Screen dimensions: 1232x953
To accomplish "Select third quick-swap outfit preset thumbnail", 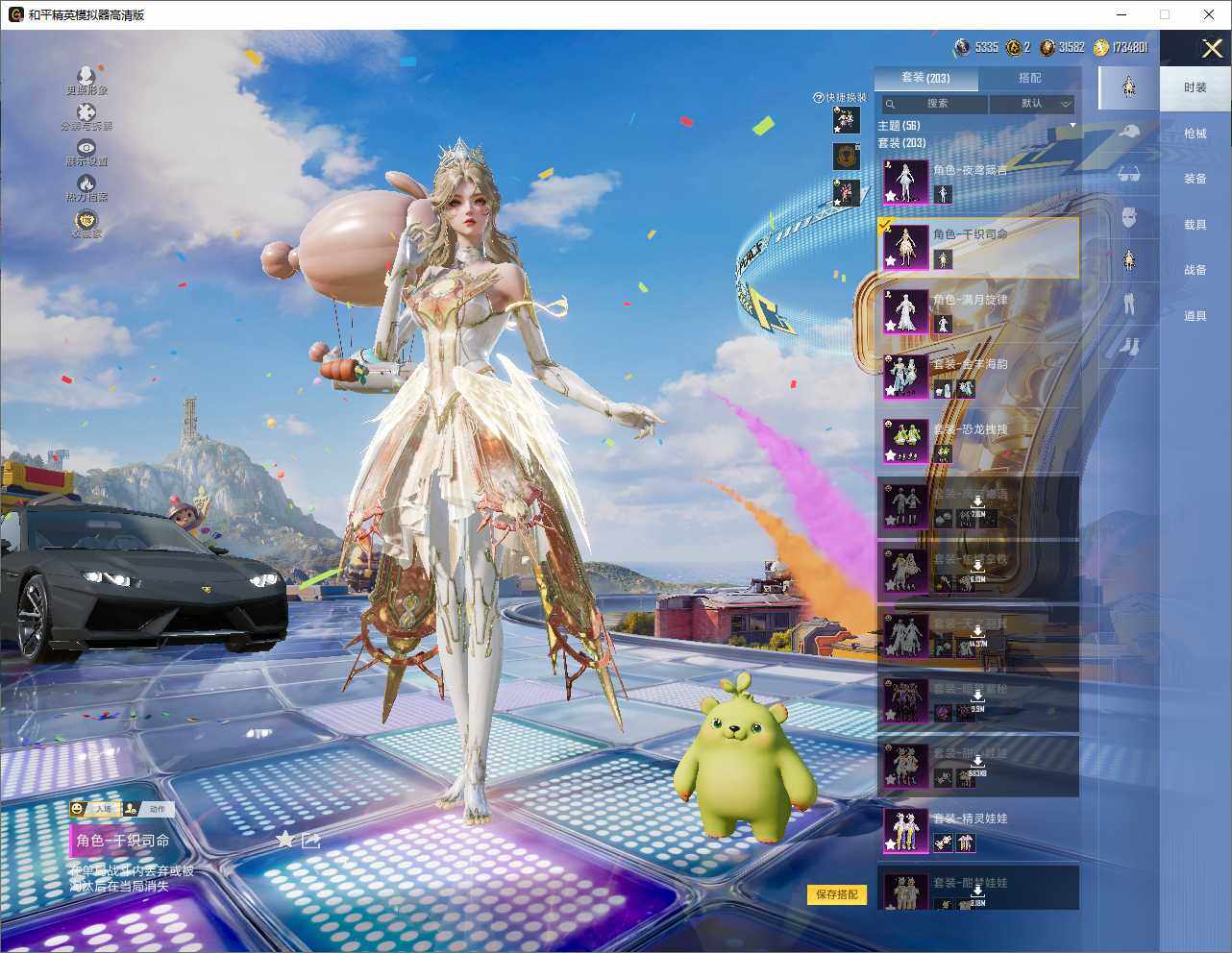I will [846, 192].
